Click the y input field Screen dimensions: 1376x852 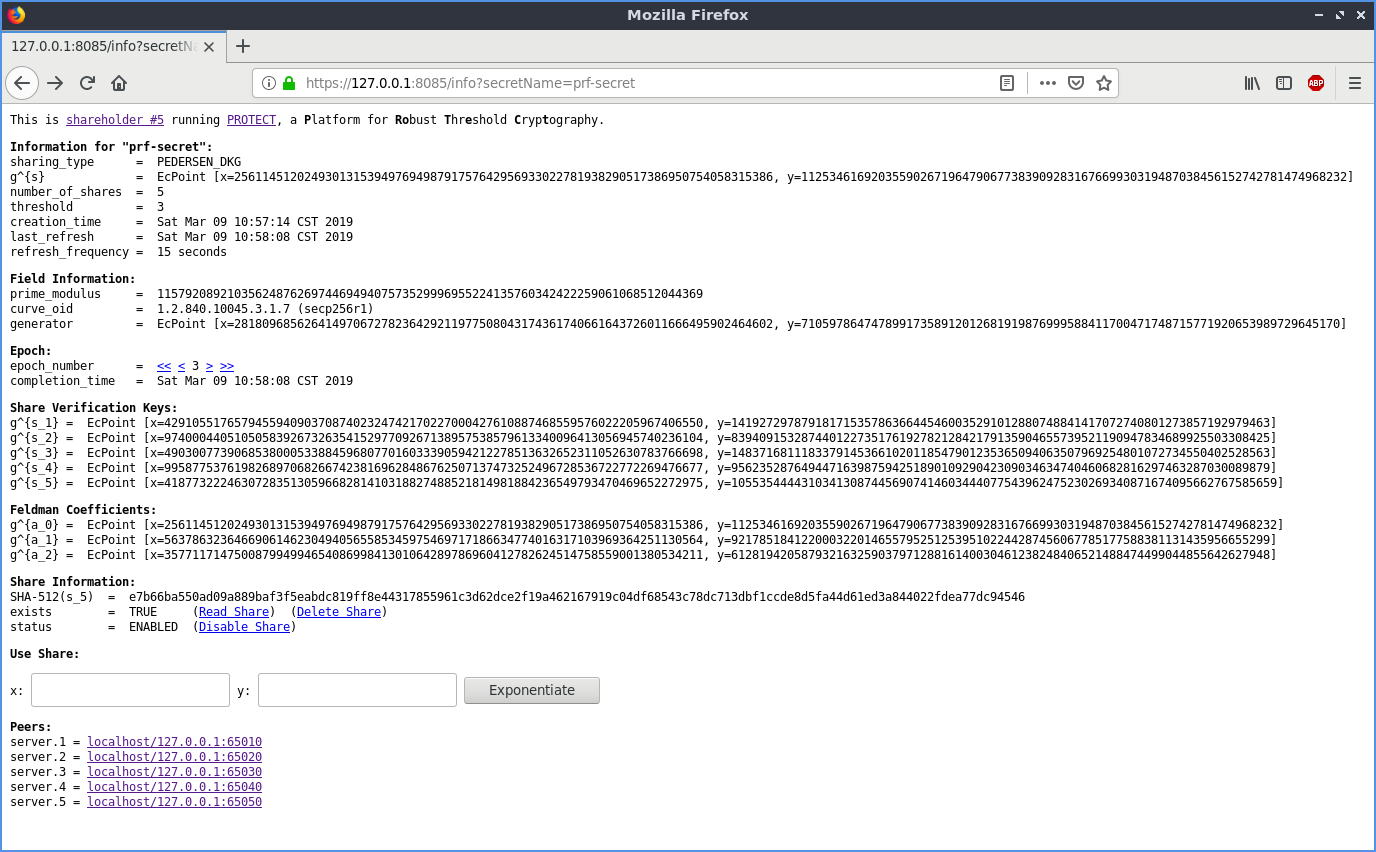(357, 690)
